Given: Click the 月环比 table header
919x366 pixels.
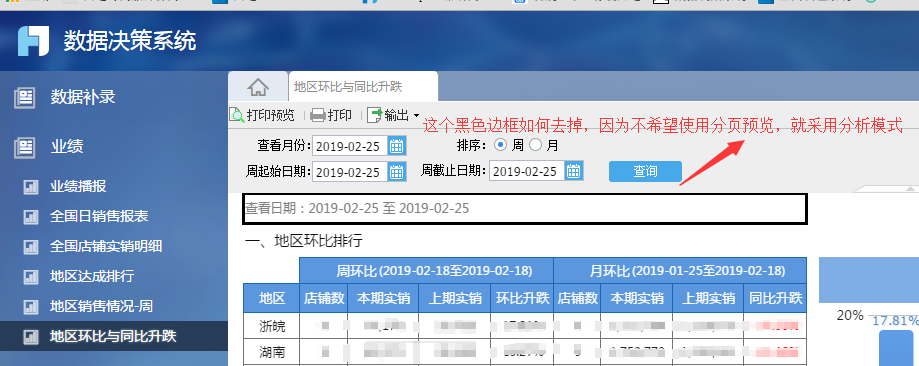Looking at the screenshot, I should 680,270.
